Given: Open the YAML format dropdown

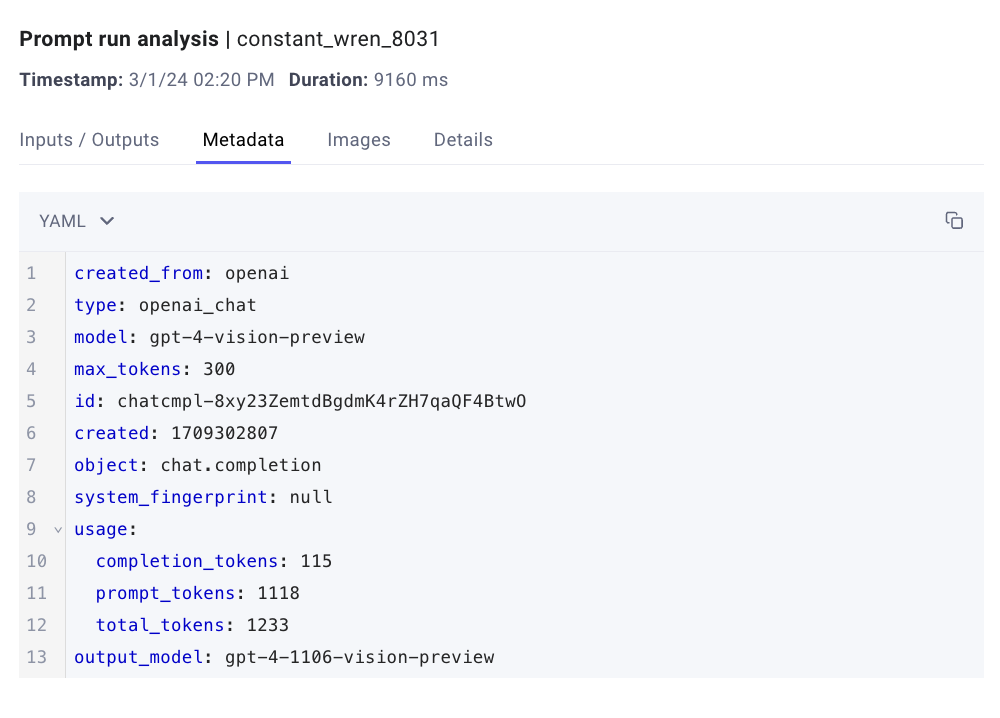Looking at the screenshot, I should (76, 221).
